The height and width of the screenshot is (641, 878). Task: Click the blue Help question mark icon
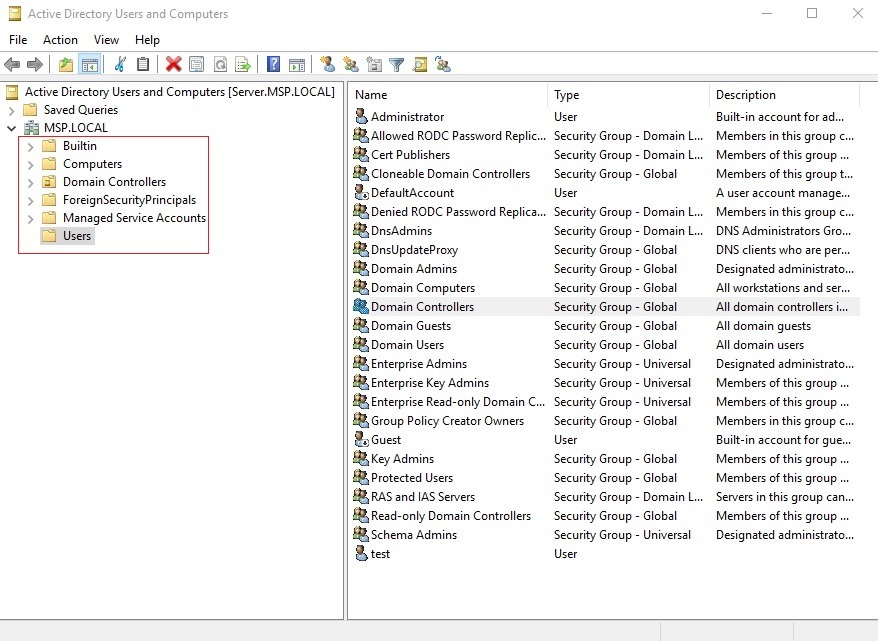tap(273, 64)
